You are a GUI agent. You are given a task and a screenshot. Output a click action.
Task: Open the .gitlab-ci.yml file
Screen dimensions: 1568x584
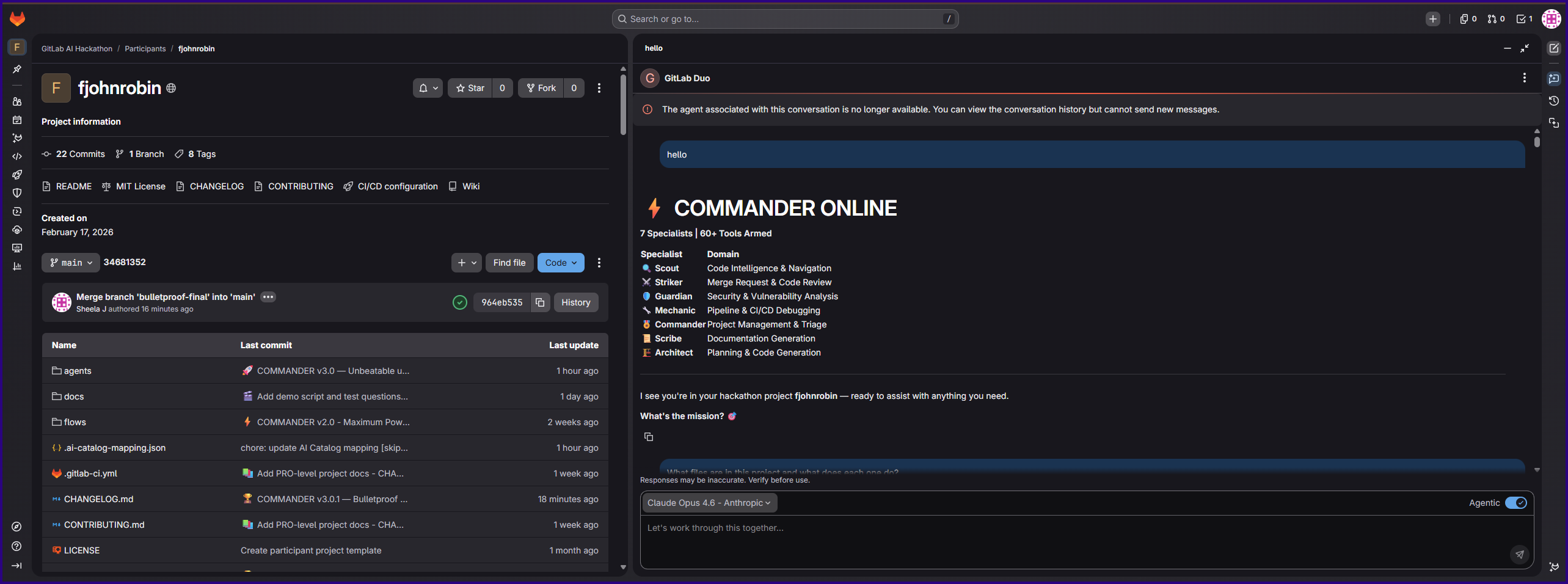(90, 473)
